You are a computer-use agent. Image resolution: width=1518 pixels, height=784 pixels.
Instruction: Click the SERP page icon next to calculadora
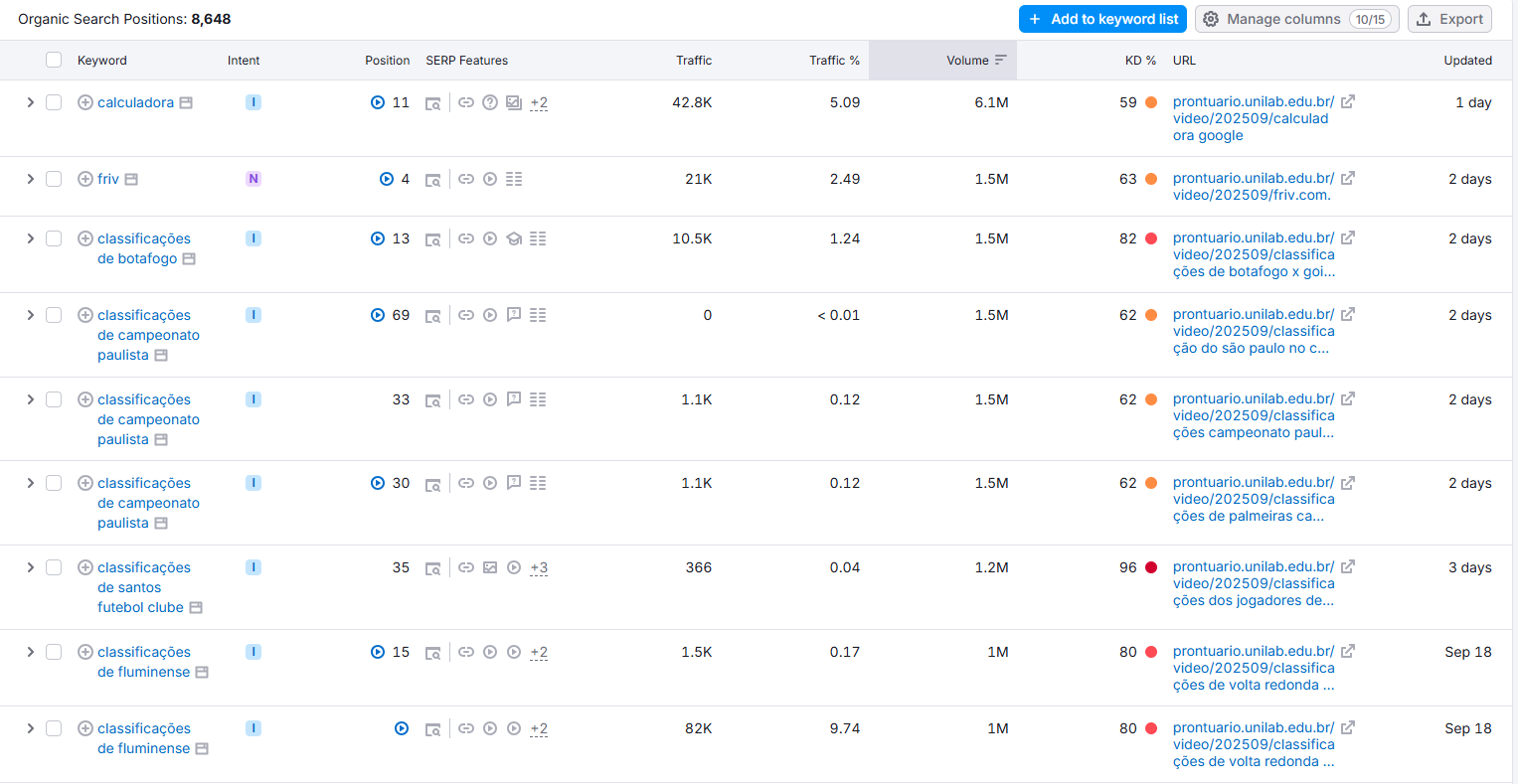(x=186, y=103)
